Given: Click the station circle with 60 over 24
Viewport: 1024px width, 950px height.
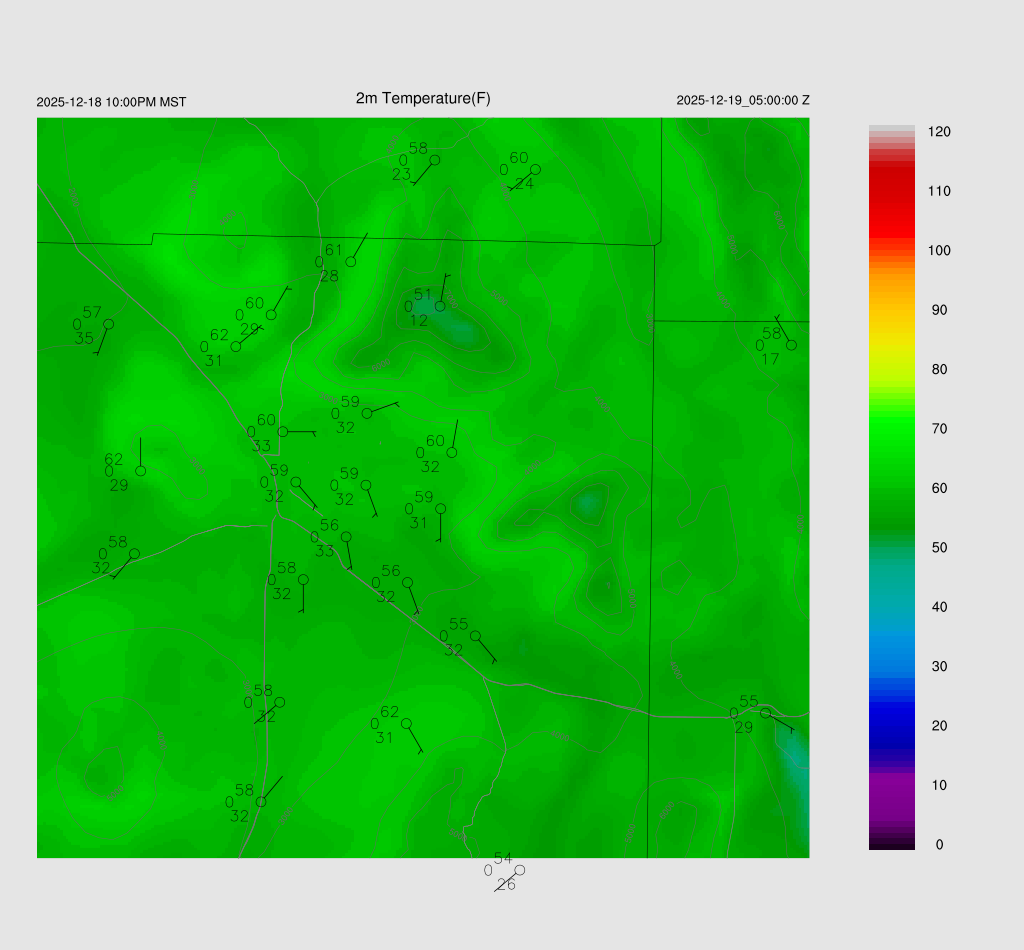Looking at the screenshot, I should coord(535,169).
